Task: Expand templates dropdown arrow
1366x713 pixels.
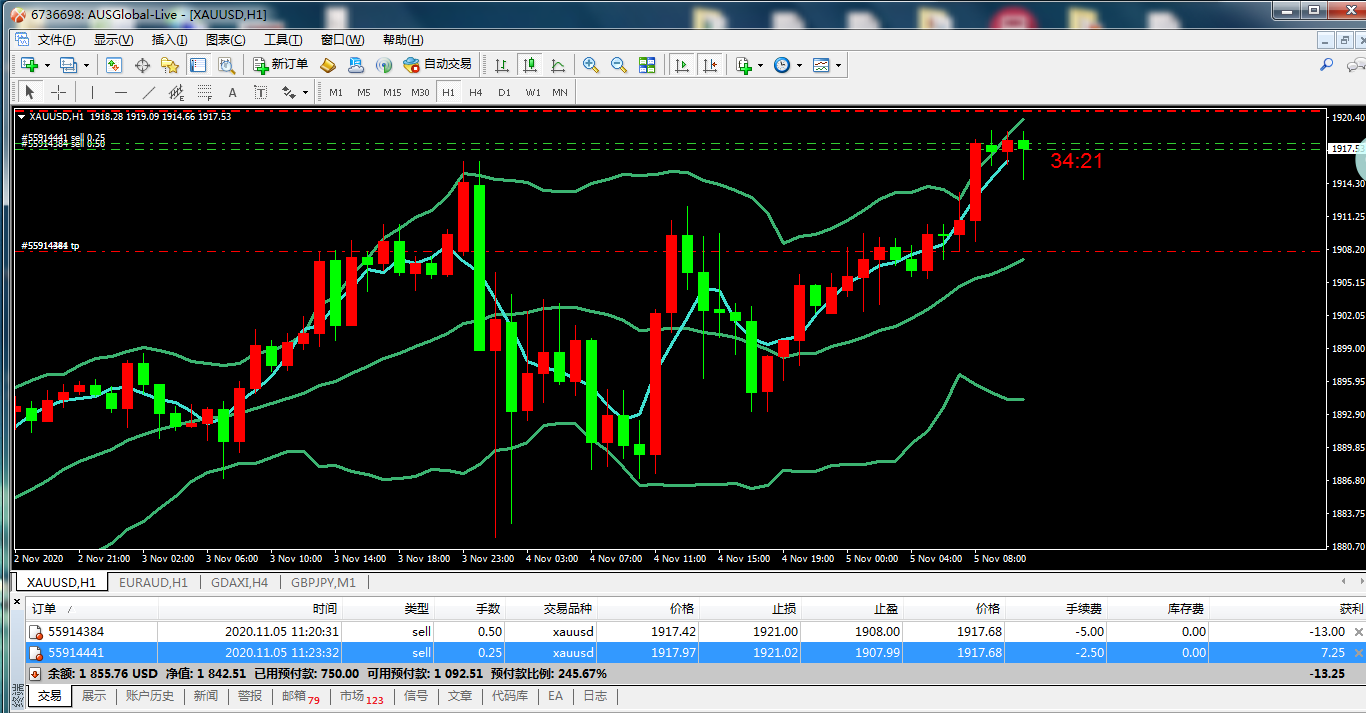Action: click(x=838, y=66)
